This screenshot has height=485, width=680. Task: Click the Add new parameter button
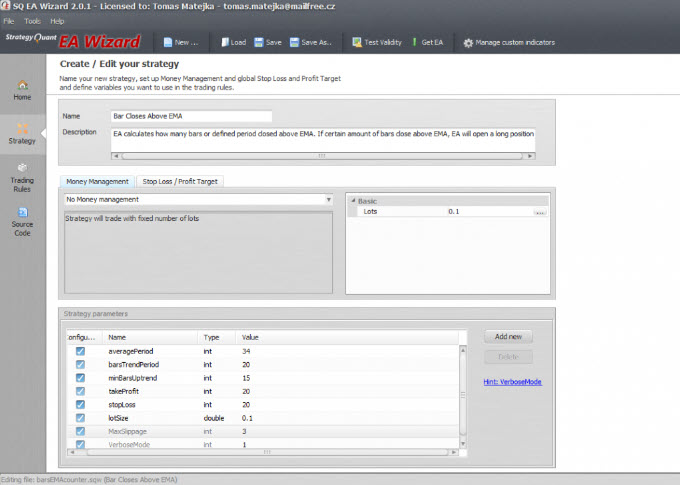[x=508, y=337]
